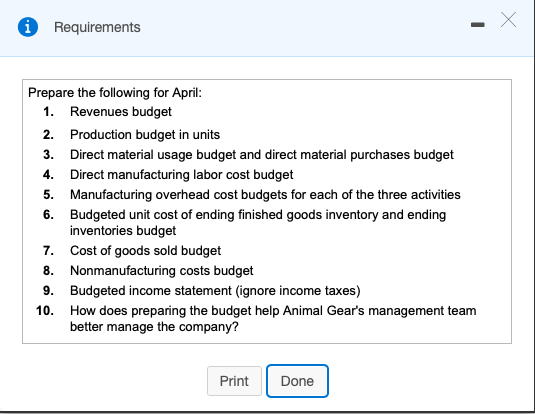The image size is (535, 414).
Task: Click the 'Prepare the following for April:' heading
Action: [115, 92]
